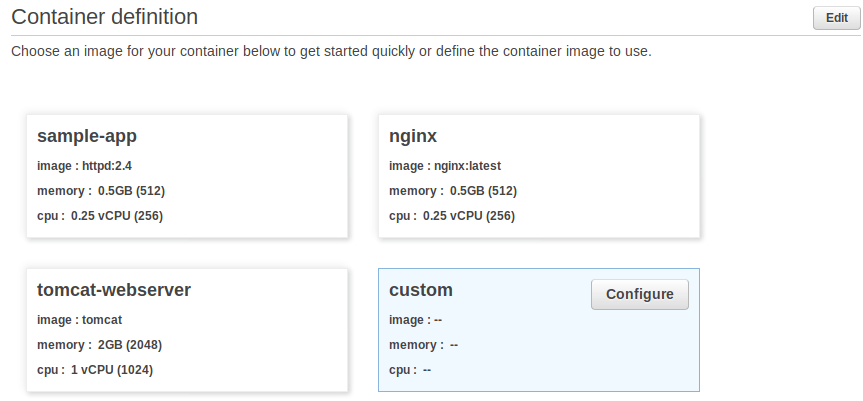Viewport: 863px width, 401px height.
Task: Click the 'Choose an image' description text
Action: coord(331,51)
